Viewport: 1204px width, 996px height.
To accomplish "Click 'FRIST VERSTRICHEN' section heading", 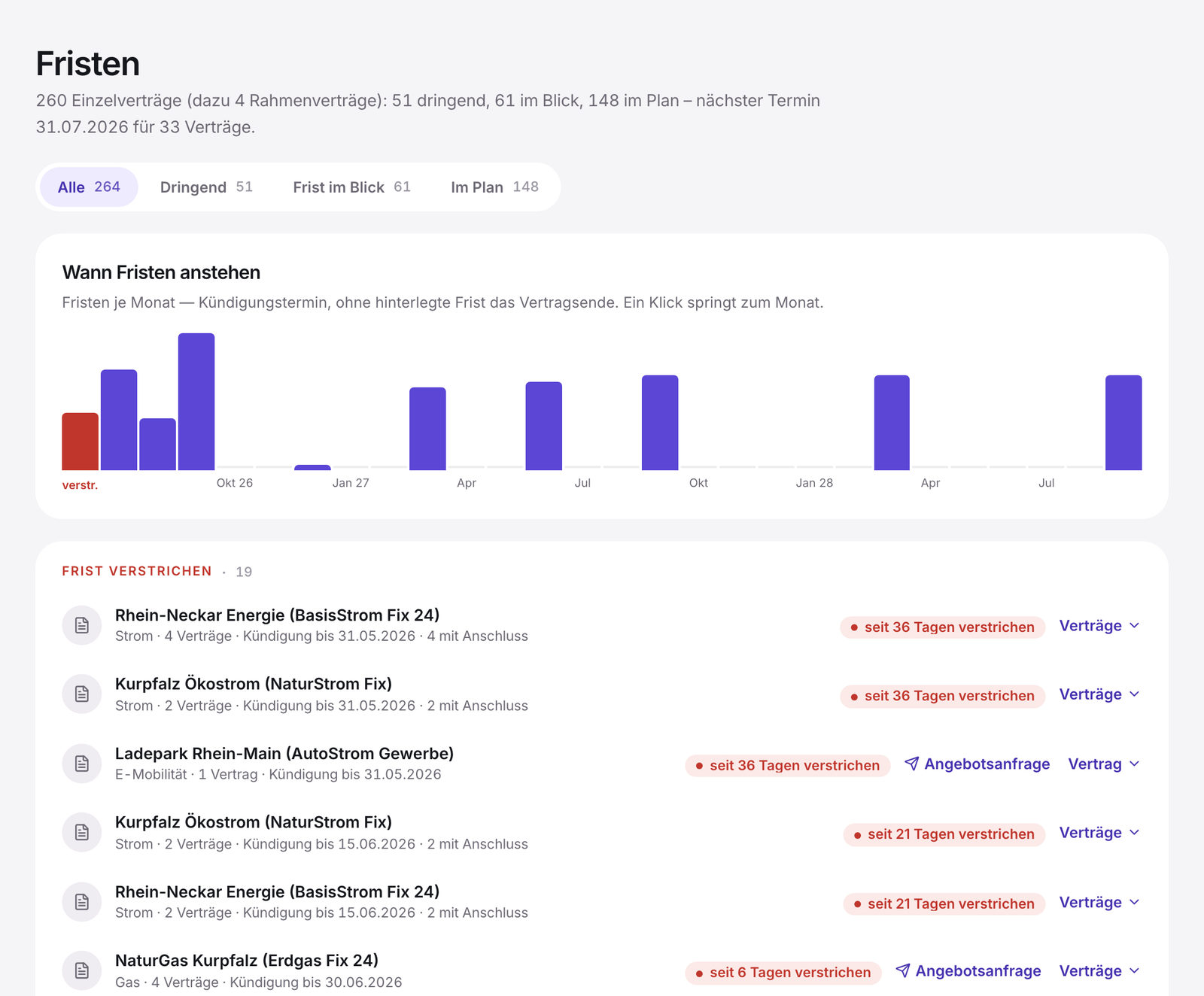I will [x=137, y=572].
